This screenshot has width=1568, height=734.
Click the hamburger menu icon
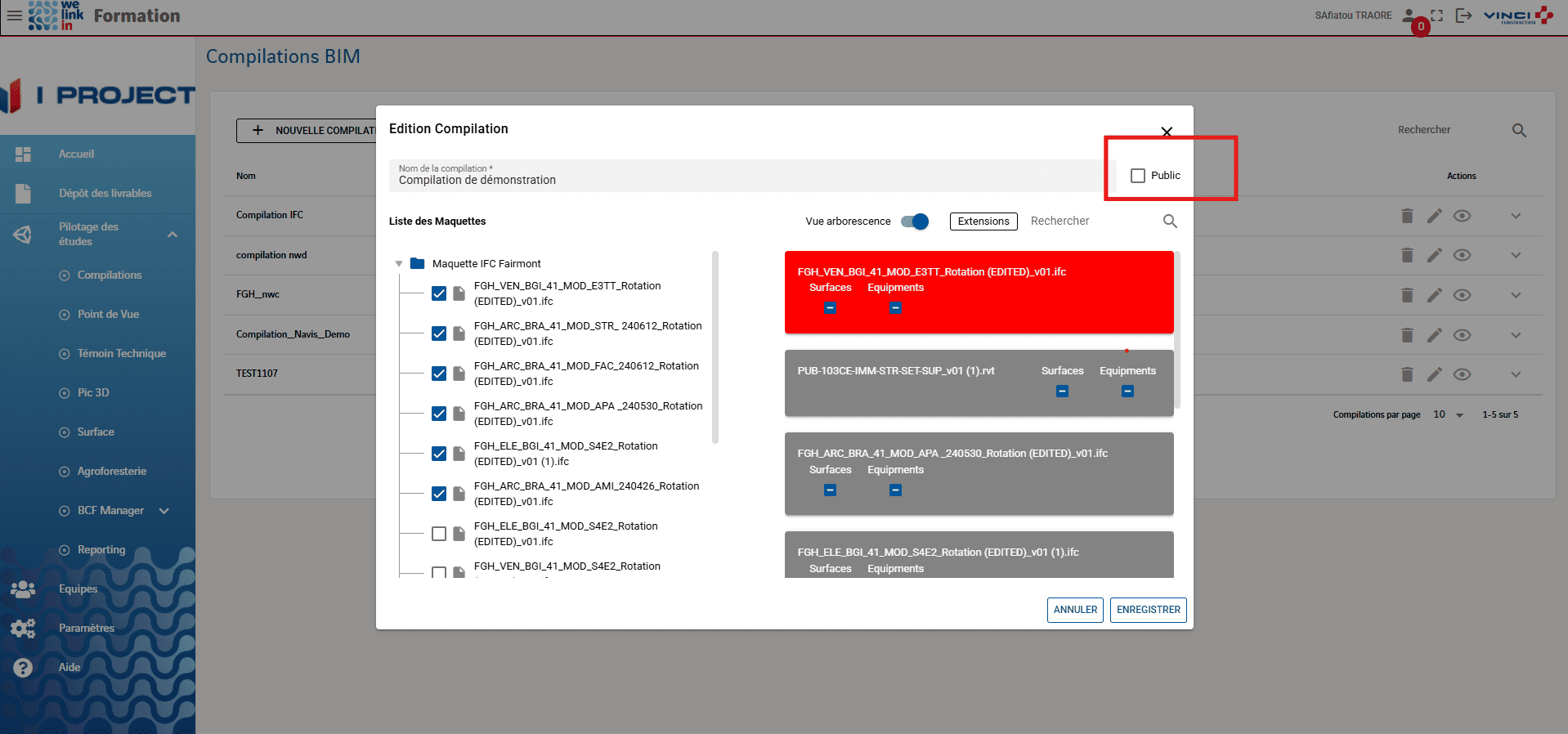click(x=14, y=16)
